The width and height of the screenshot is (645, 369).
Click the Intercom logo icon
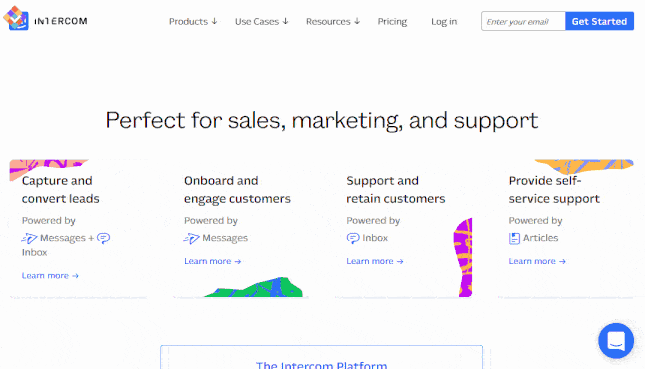point(16,18)
